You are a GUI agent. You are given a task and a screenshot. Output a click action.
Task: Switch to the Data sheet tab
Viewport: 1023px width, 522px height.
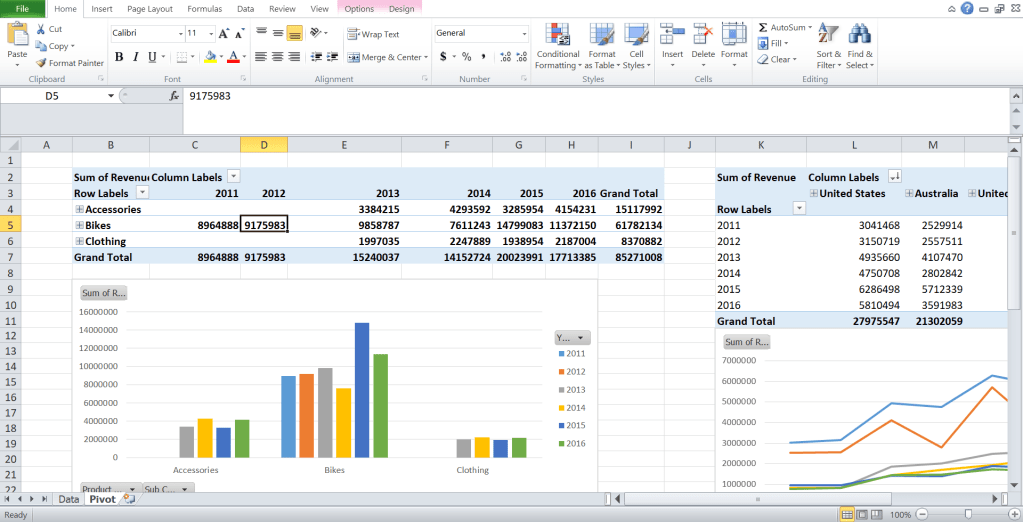pos(68,498)
